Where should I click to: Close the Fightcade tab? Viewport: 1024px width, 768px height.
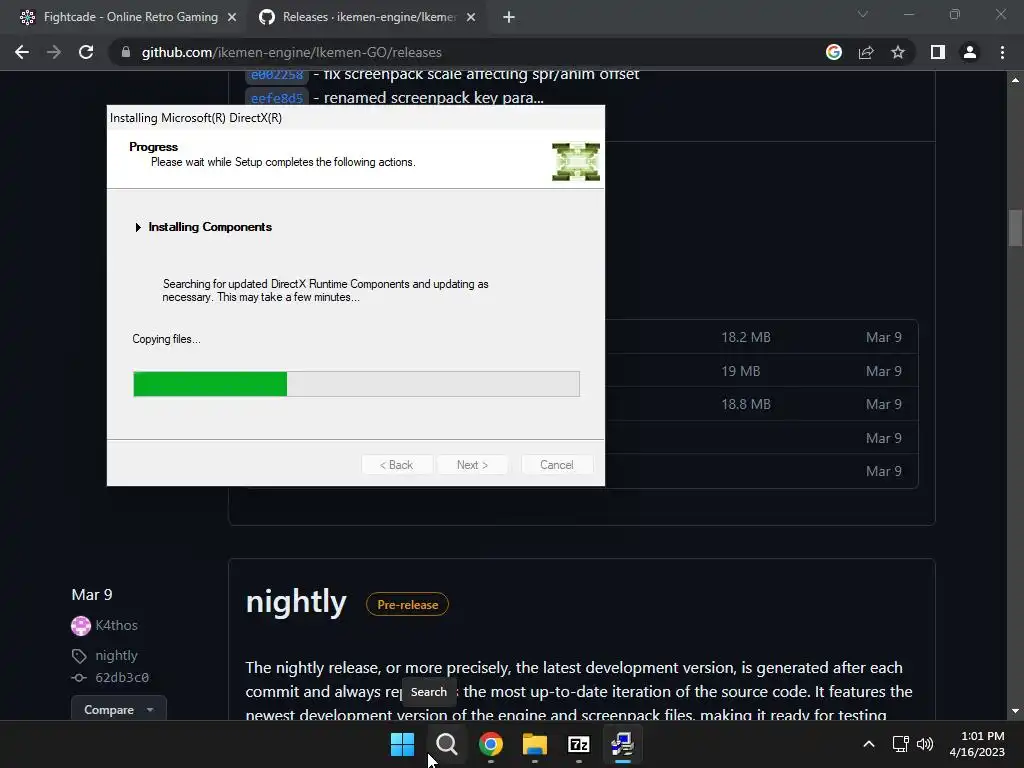click(x=232, y=18)
